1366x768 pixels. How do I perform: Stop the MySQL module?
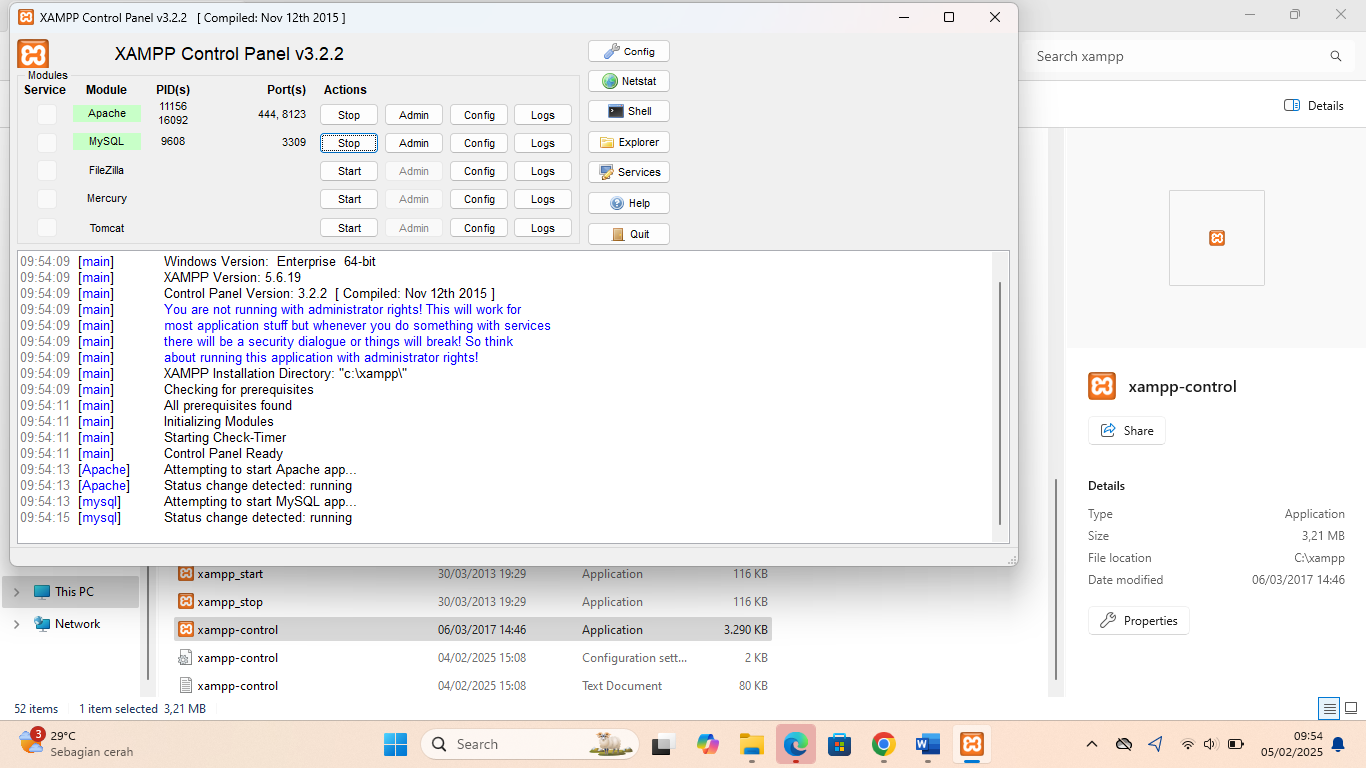pyautogui.click(x=349, y=143)
